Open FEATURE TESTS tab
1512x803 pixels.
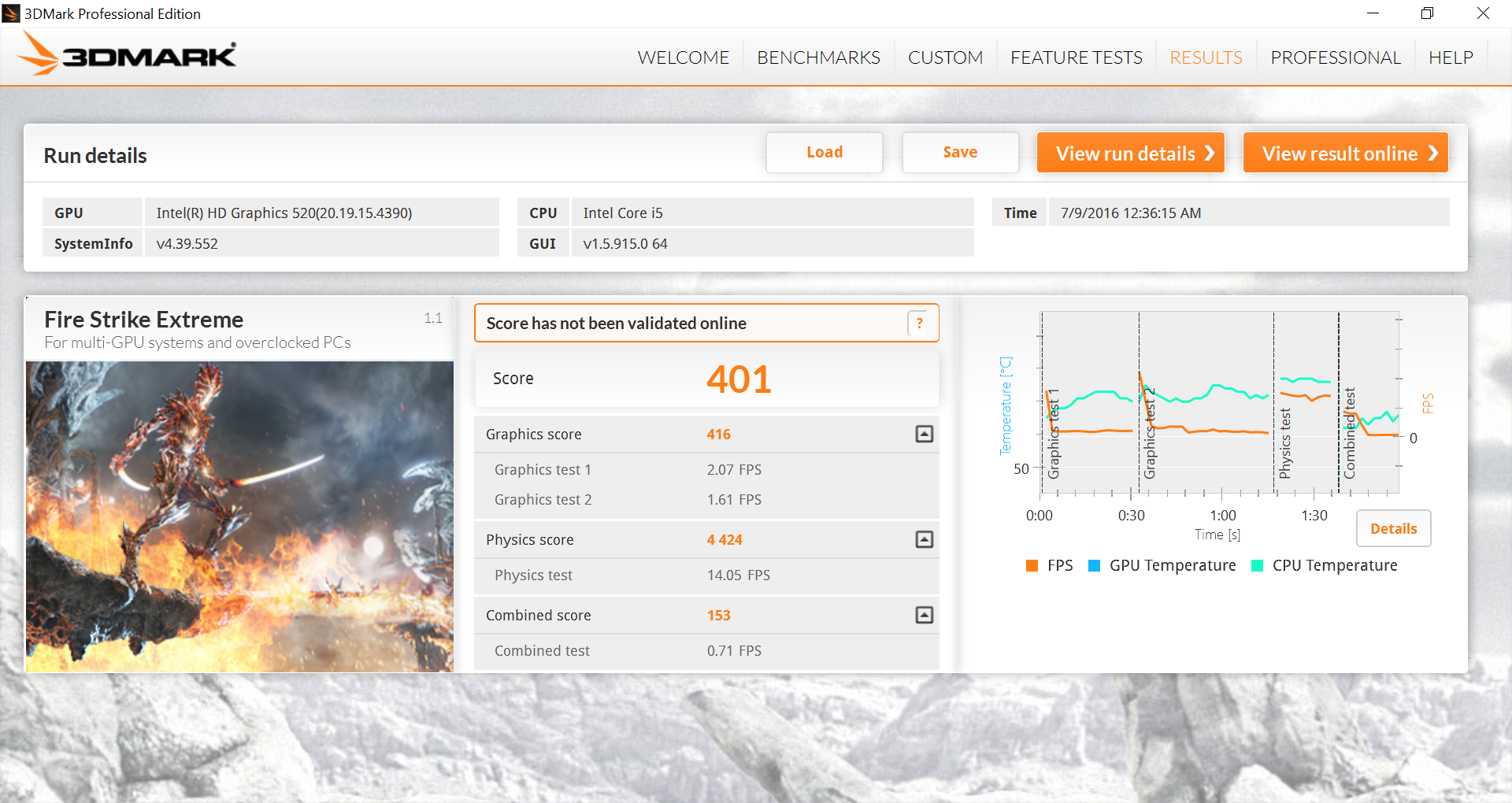tap(1076, 57)
